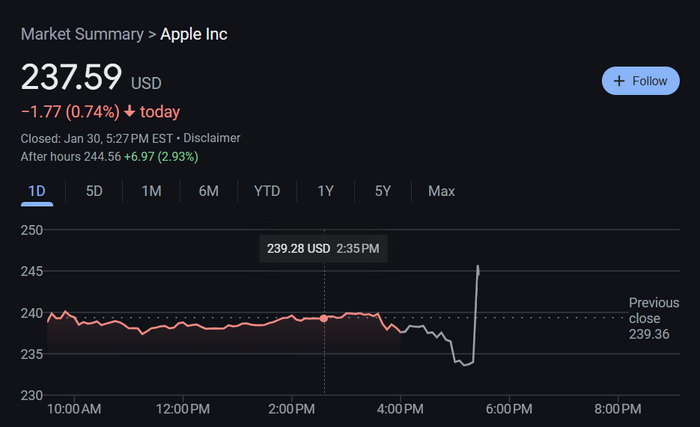The height and width of the screenshot is (427, 700).
Task: Click the Apple Inc title
Action: [x=194, y=34]
